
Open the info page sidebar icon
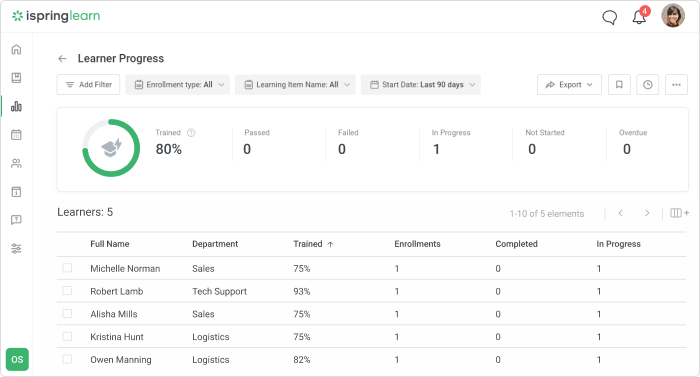[x=16, y=192]
